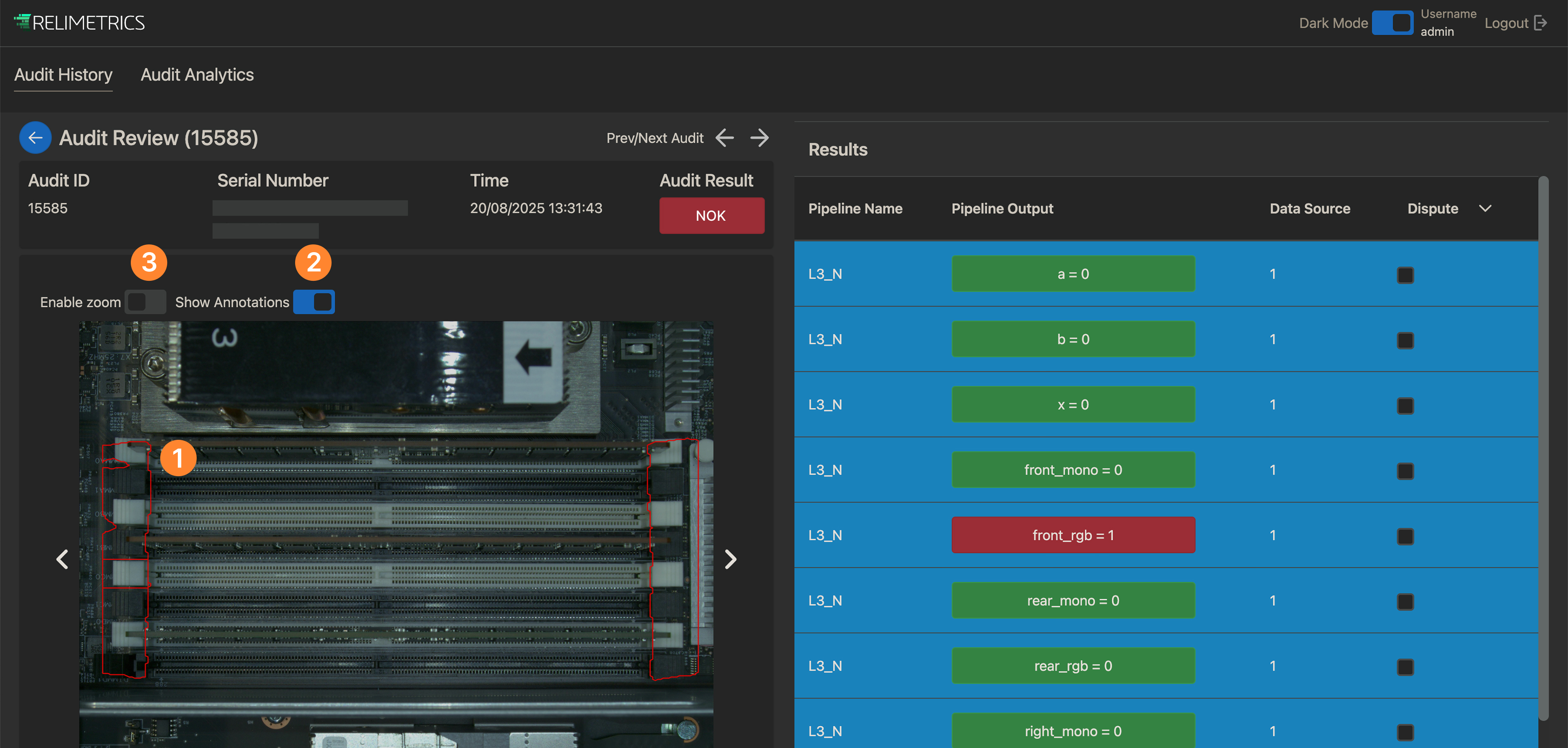Go to the next audit arrow
Screen dimensions: 1568x748
pyautogui.click(x=759, y=138)
